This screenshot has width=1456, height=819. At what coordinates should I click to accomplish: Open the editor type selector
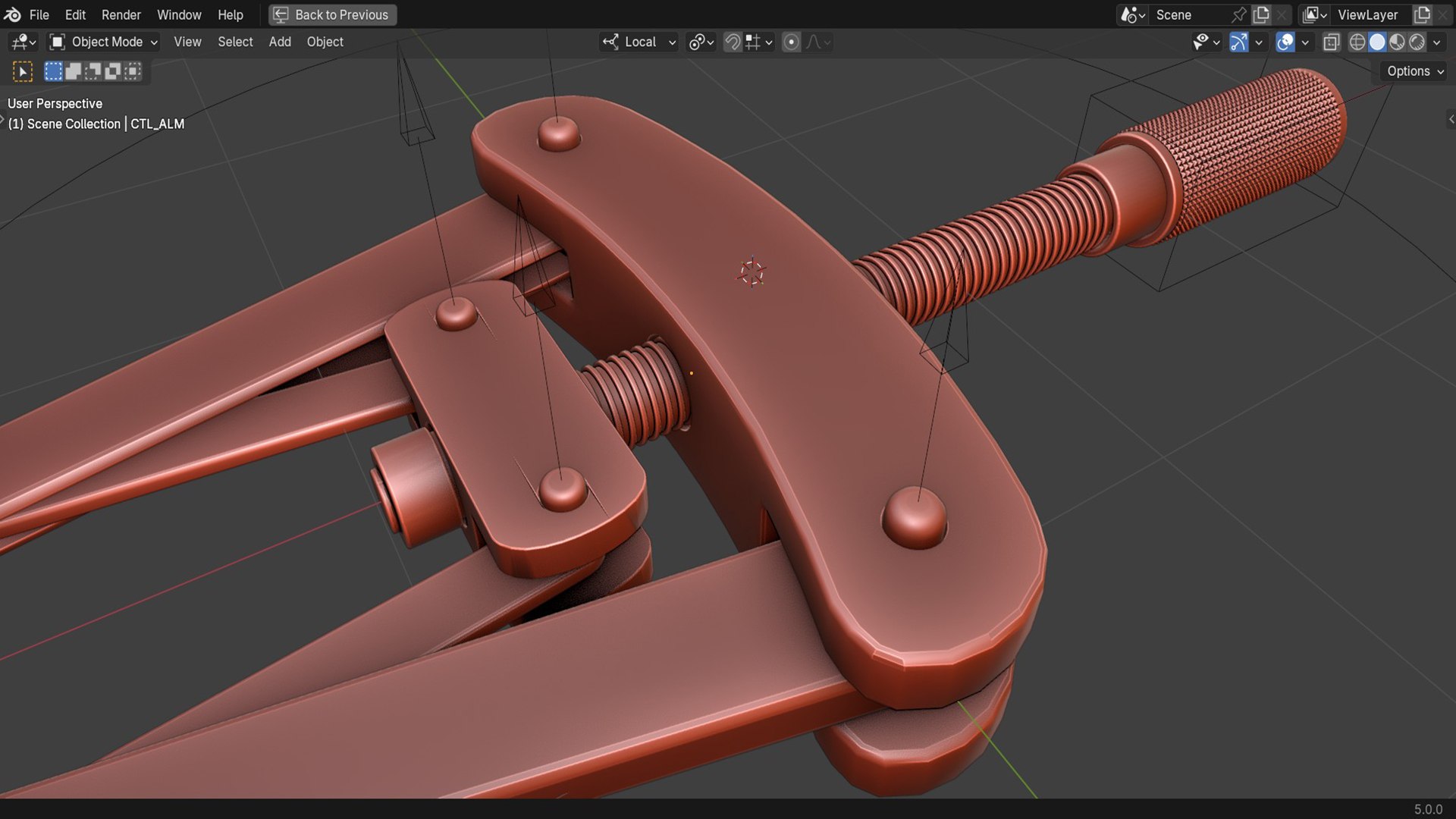24,42
